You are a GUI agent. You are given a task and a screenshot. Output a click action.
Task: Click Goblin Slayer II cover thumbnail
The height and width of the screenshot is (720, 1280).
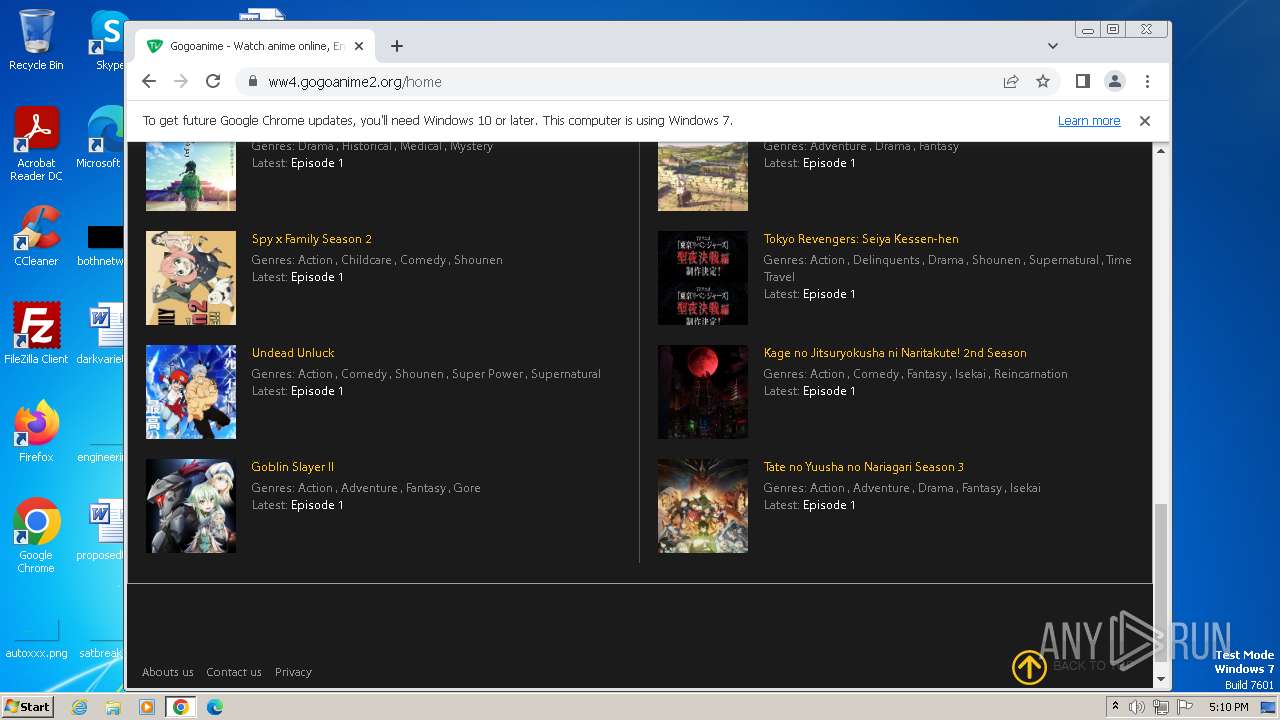[191, 506]
